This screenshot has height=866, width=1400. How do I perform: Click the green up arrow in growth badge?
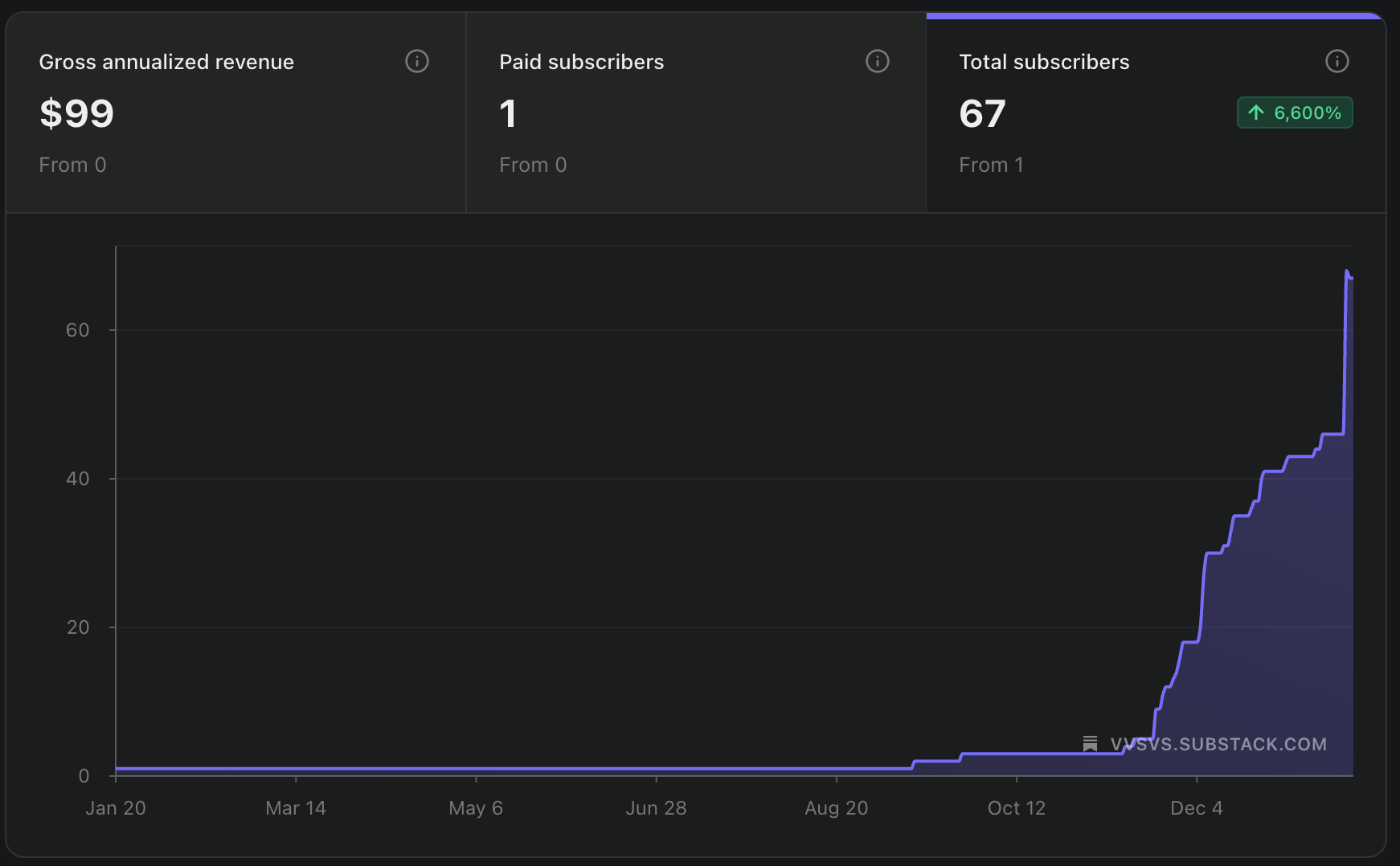pos(1256,112)
